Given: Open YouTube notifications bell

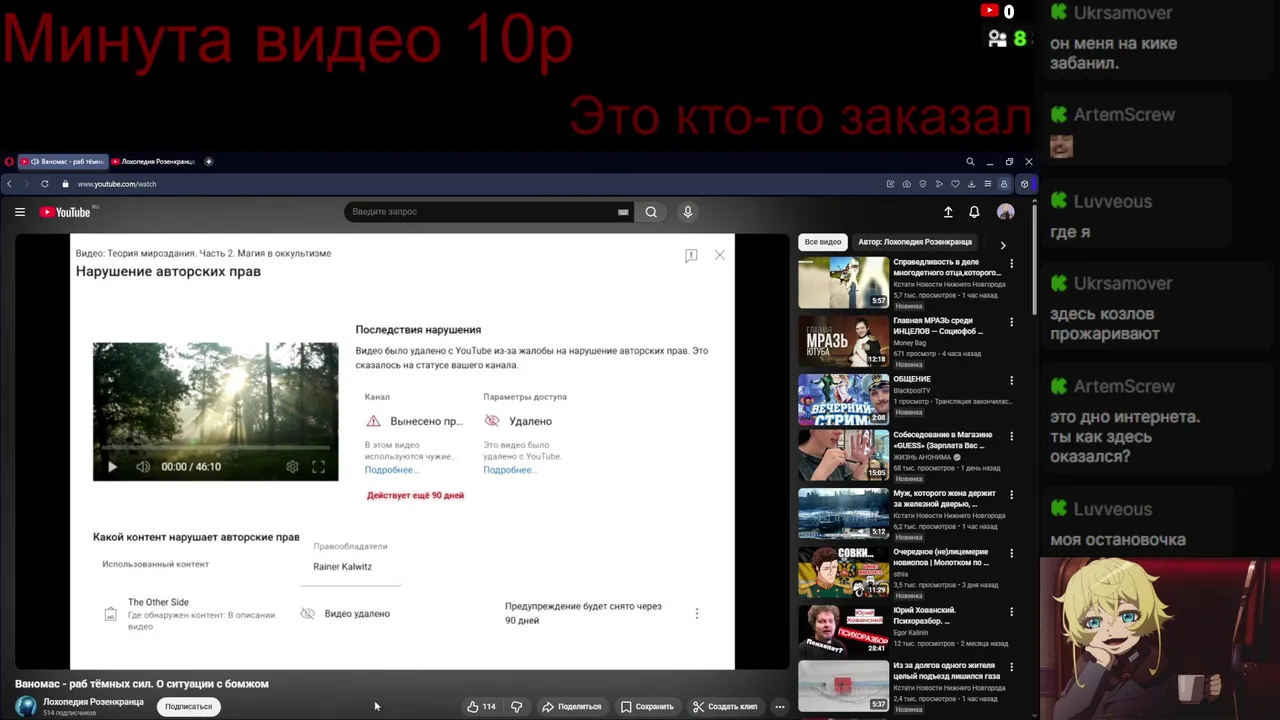Looking at the screenshot, I should point(974,212).
